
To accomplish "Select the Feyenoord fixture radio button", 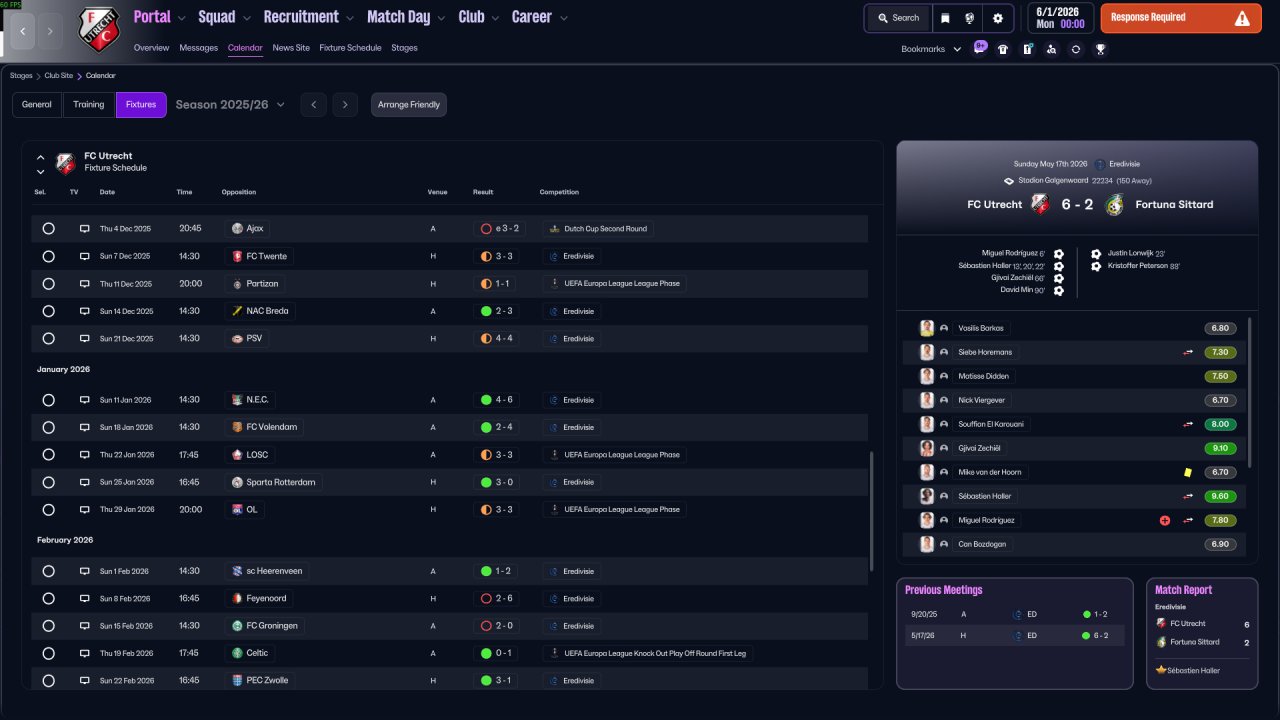I will pyautogui.click(x=48, y=599).
